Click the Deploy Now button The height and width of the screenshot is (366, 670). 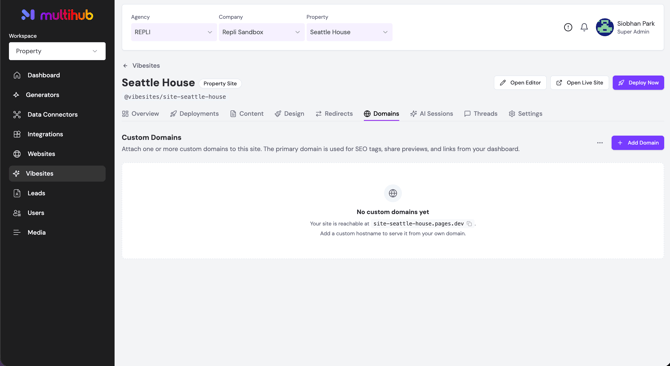[x=638, y=83]
